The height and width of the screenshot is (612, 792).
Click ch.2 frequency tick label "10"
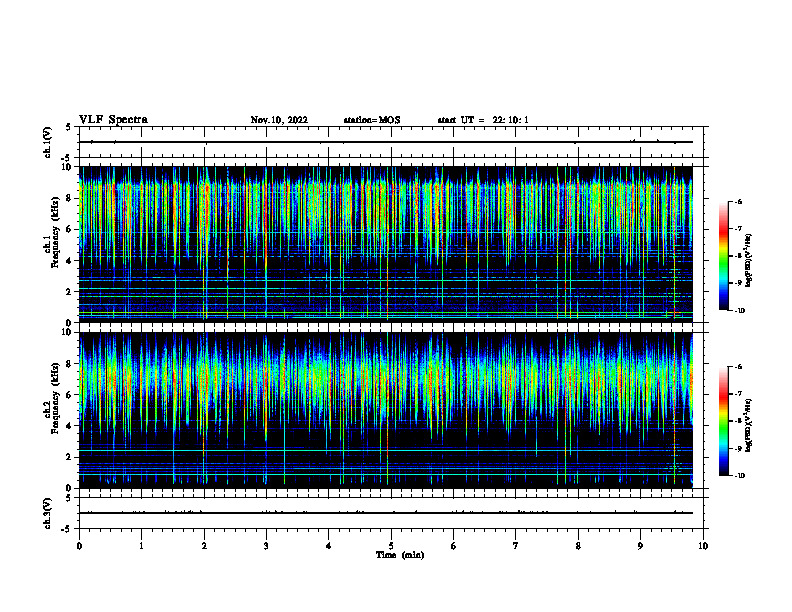point(69,333)
